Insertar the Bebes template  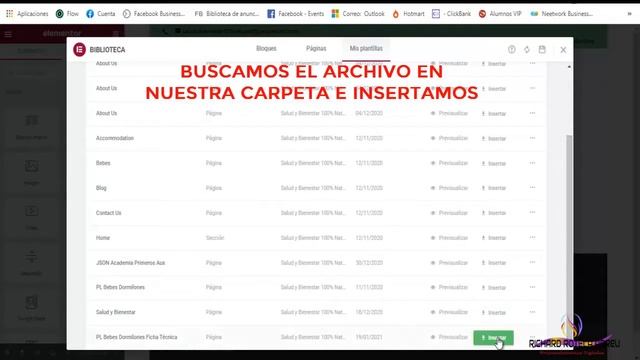[494, 163]
